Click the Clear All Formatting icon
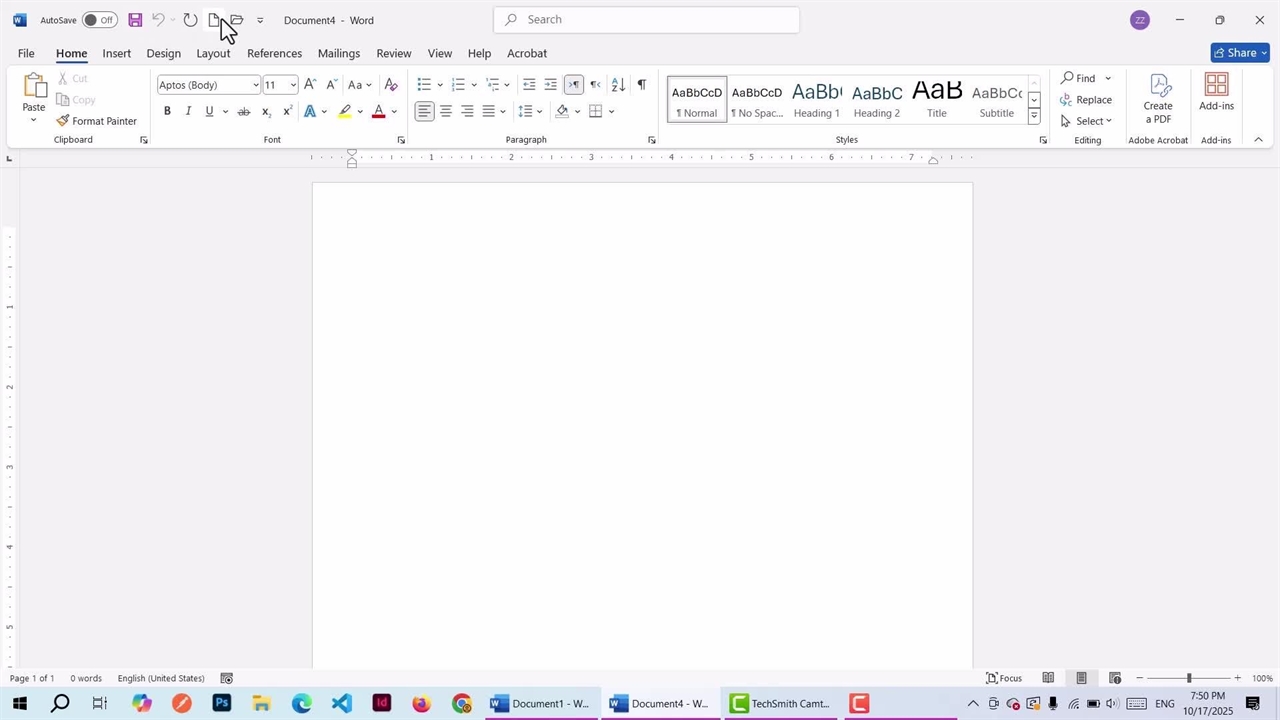The width and height of the screenshot is (1280, 720). [391, 85]
